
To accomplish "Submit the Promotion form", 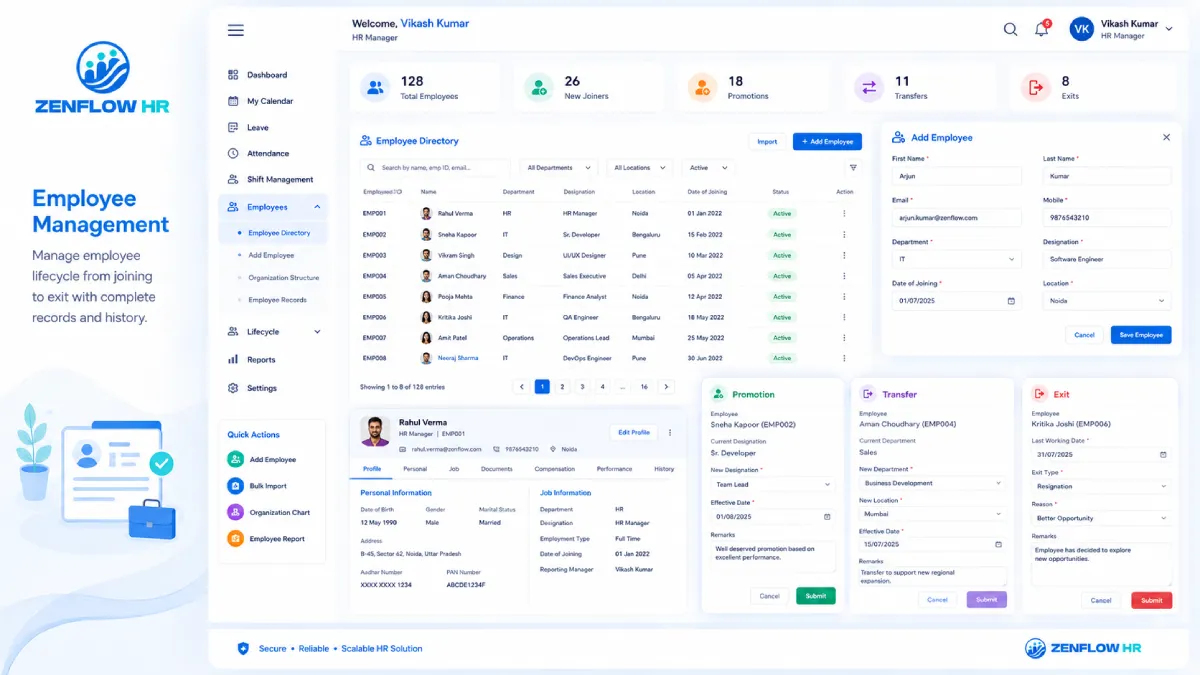I will click(x=816, y=596).
